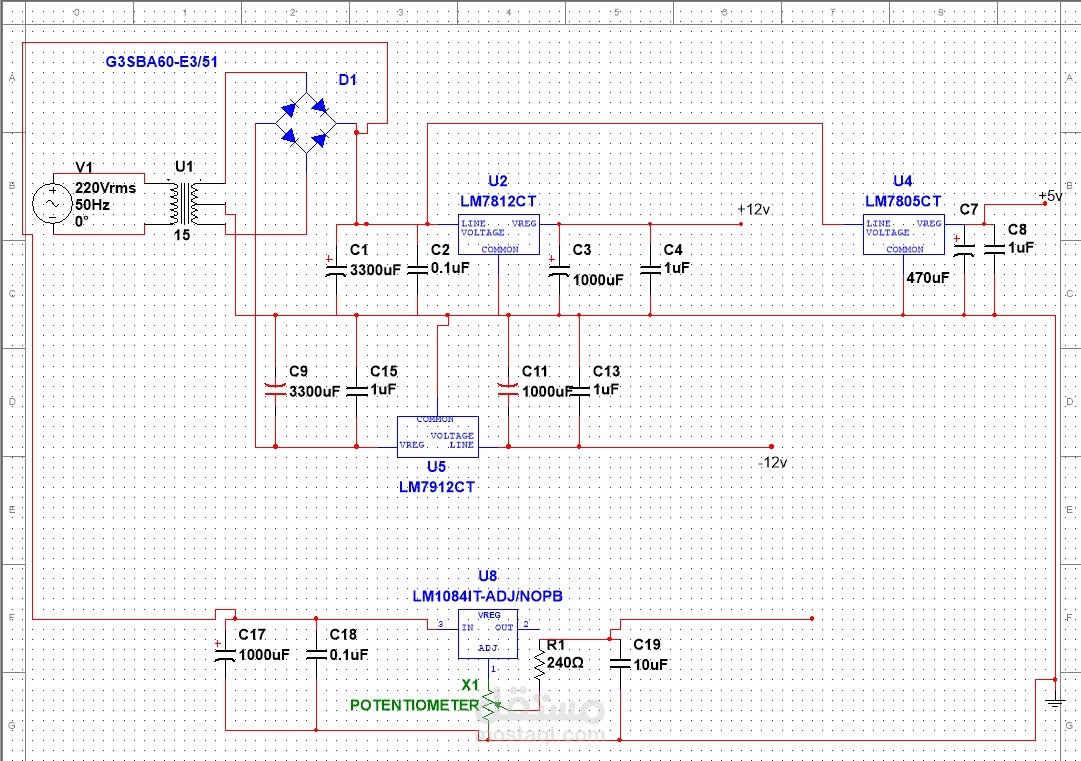Viewport: 1081px width, 761px height.
Task: Click the 240Ω value text
Action: tap(565, 662)
